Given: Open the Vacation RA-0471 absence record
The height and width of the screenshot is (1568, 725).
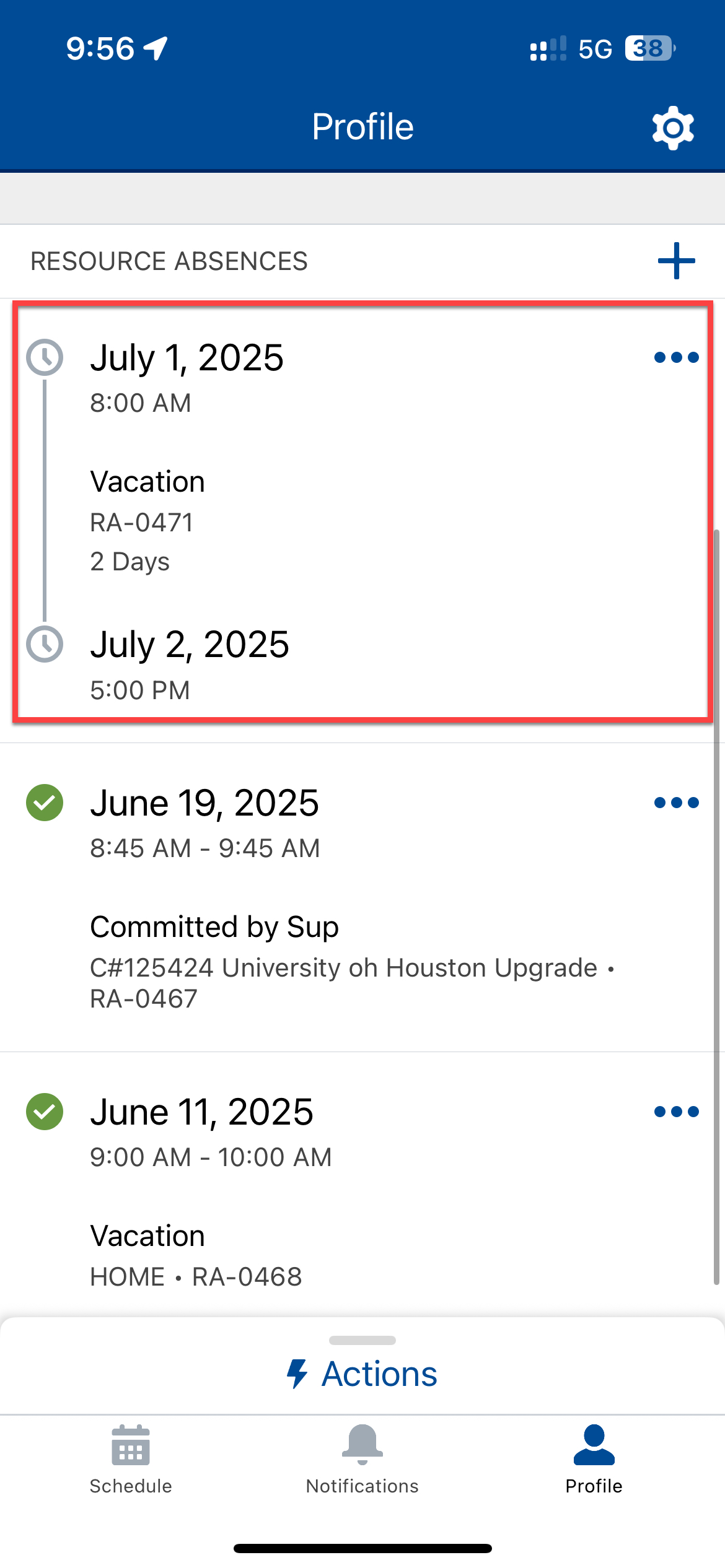Looking at the screenshot, I should [x=147, y=482].
